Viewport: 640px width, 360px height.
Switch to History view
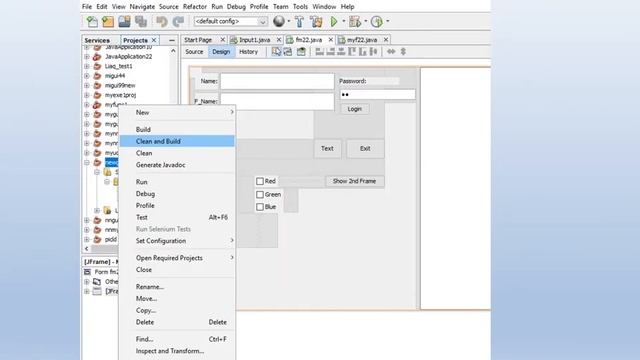pos(249,51)
